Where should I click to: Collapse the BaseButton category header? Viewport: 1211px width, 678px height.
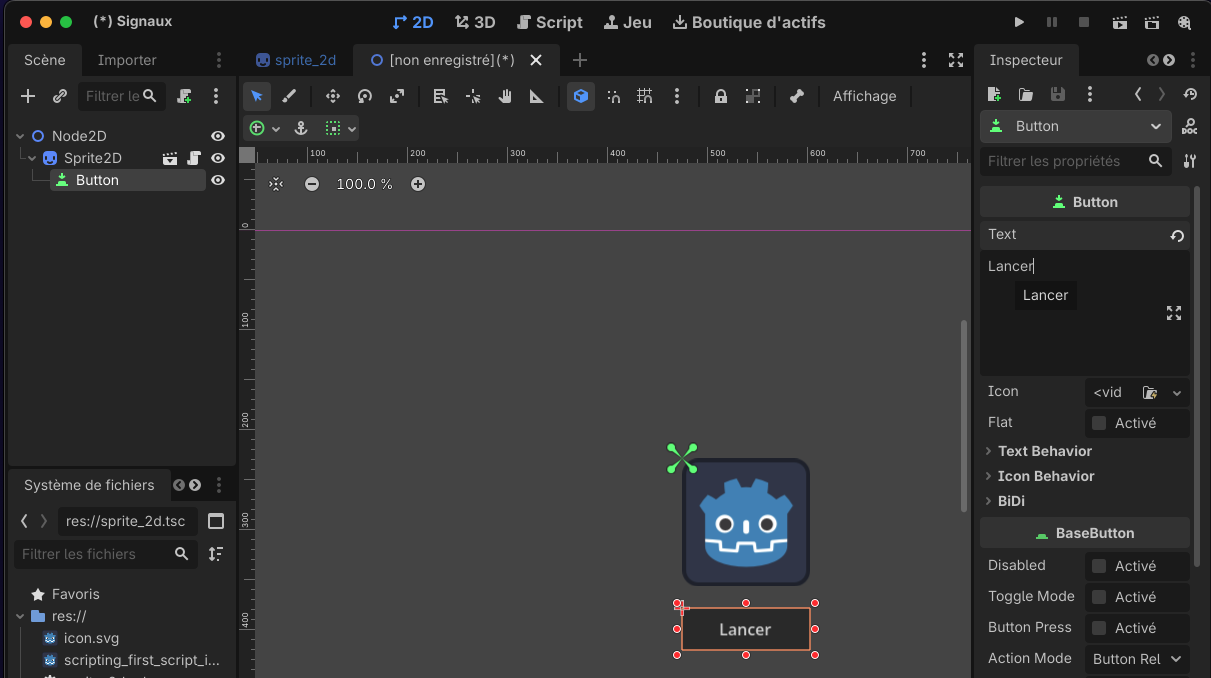(1085, 533)
